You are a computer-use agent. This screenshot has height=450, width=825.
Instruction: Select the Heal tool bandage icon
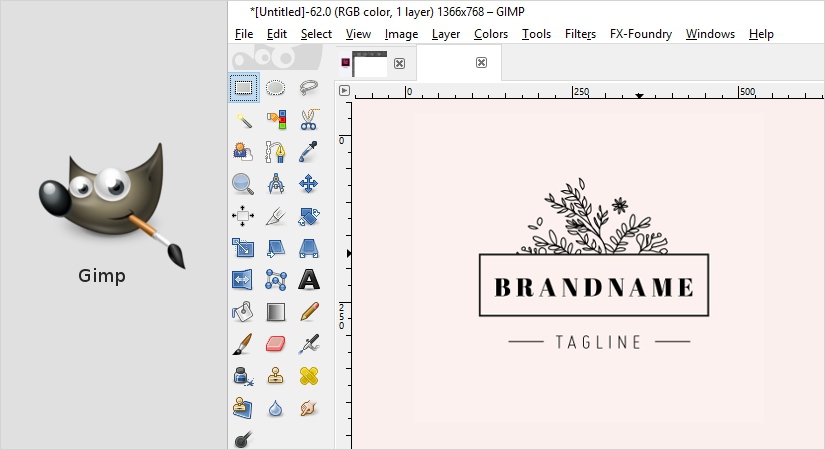(309, 375)
